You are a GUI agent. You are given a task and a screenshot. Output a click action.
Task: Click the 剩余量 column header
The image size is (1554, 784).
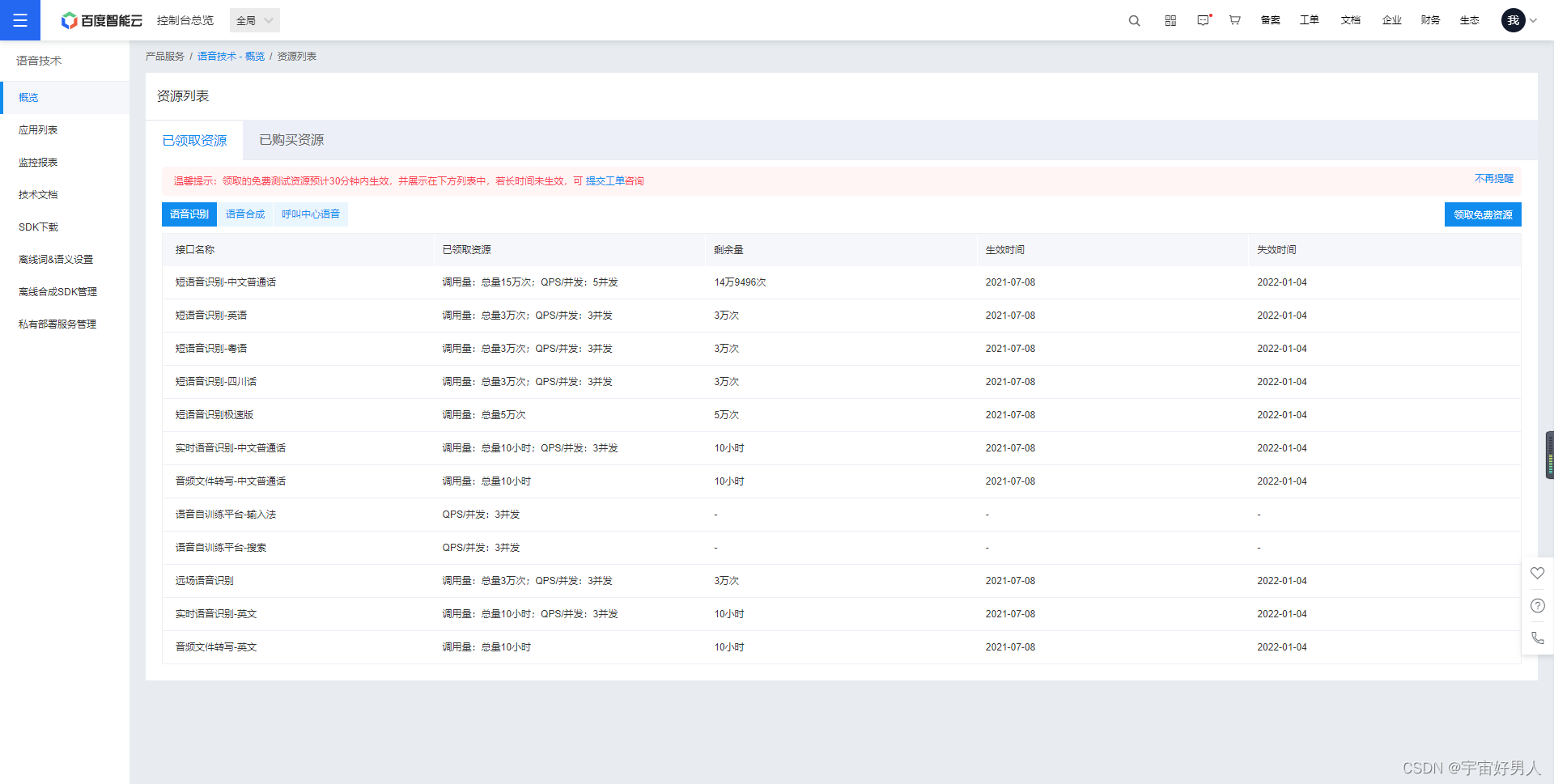728,250
